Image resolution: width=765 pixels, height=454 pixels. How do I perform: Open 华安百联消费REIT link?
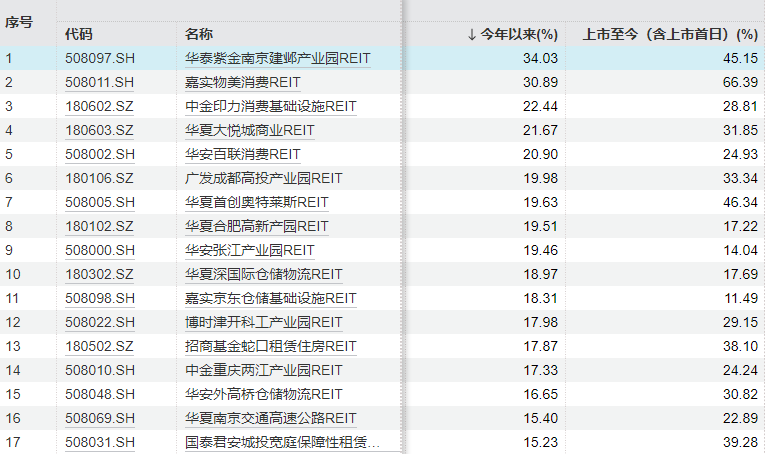point(242,154)
